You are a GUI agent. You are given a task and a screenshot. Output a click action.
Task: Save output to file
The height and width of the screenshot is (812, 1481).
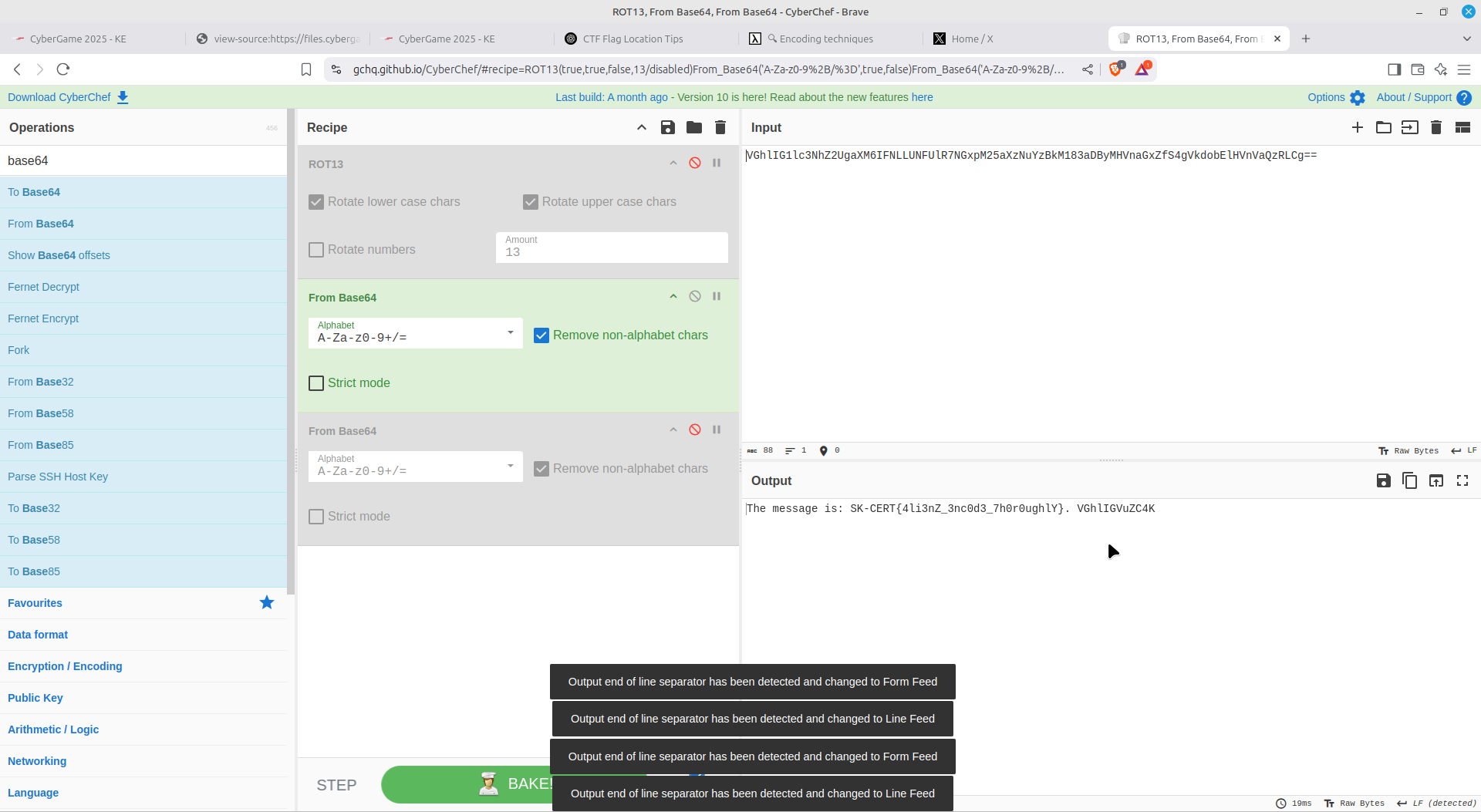pyautogui.click(x=1383, y=480)
